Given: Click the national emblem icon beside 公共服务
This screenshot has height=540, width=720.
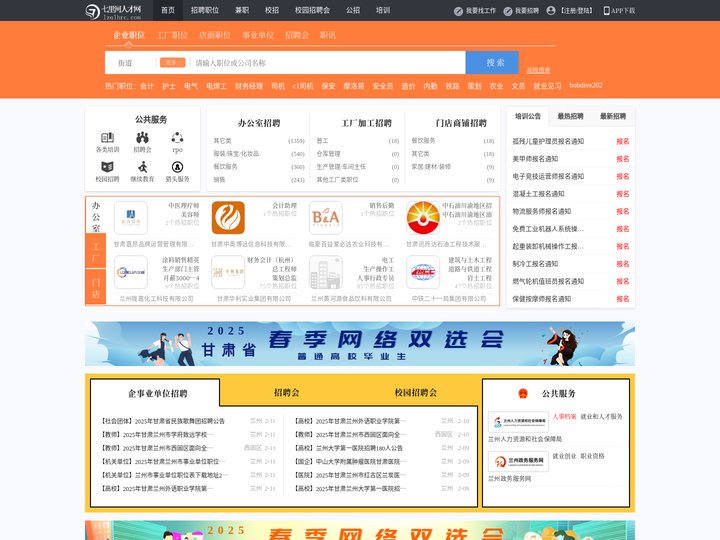Looking at the screenshot, I should [x=523, y=394].
